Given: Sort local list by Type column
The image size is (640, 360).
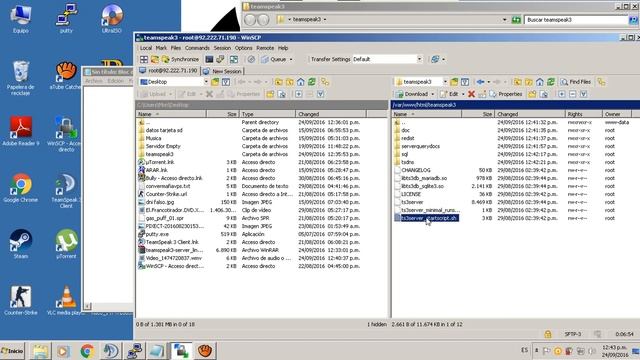Looking at the screenshot, I should [267, 114].
